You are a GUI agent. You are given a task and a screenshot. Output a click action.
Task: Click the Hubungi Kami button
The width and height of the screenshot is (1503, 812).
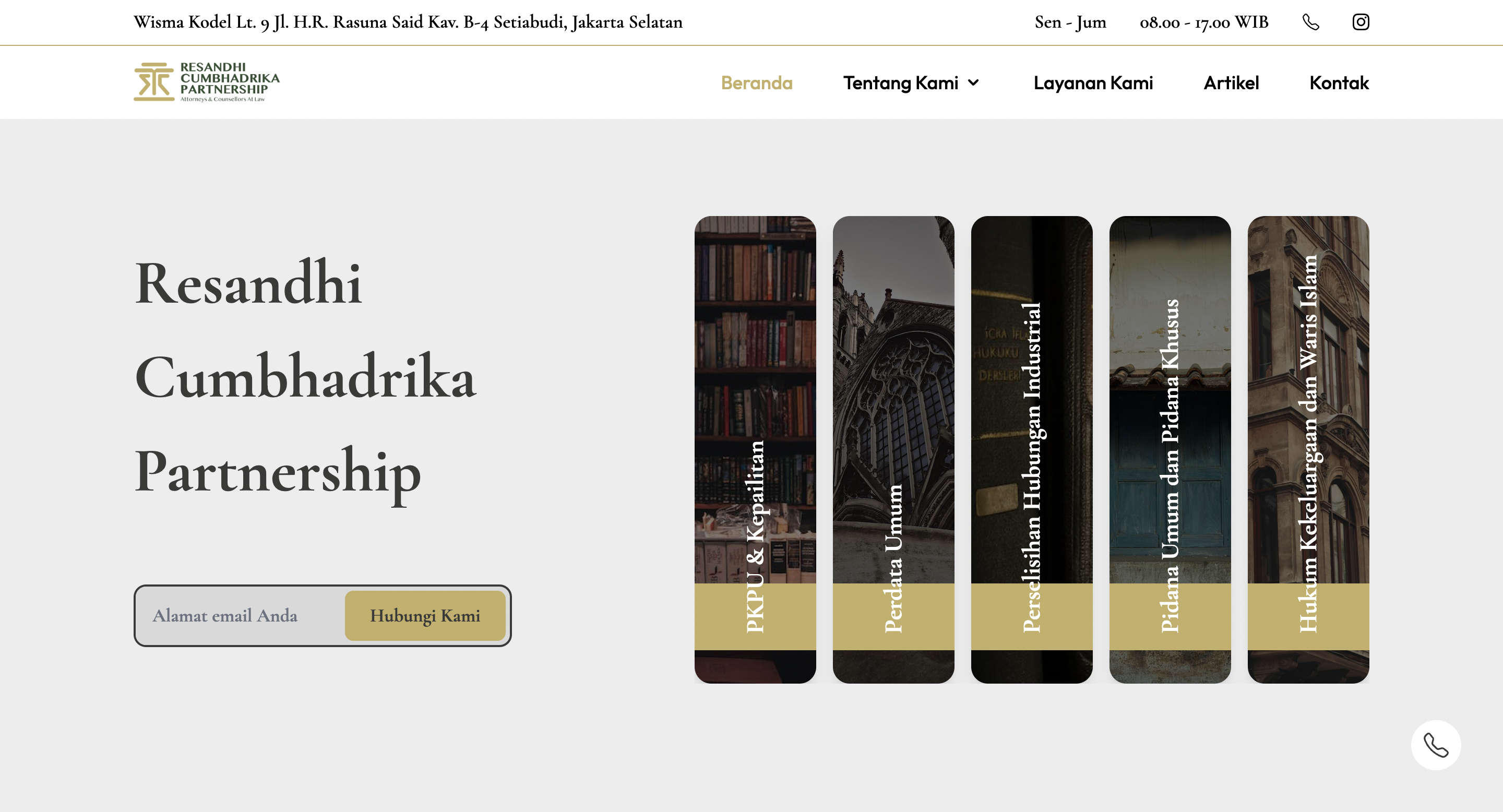(x=425, y=615)
